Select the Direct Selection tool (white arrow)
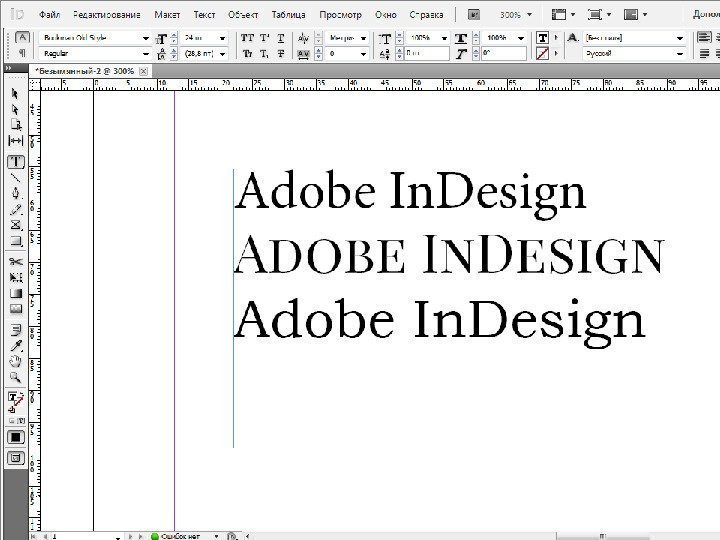This screenshot has height=540, width=720. click(15, 109)
